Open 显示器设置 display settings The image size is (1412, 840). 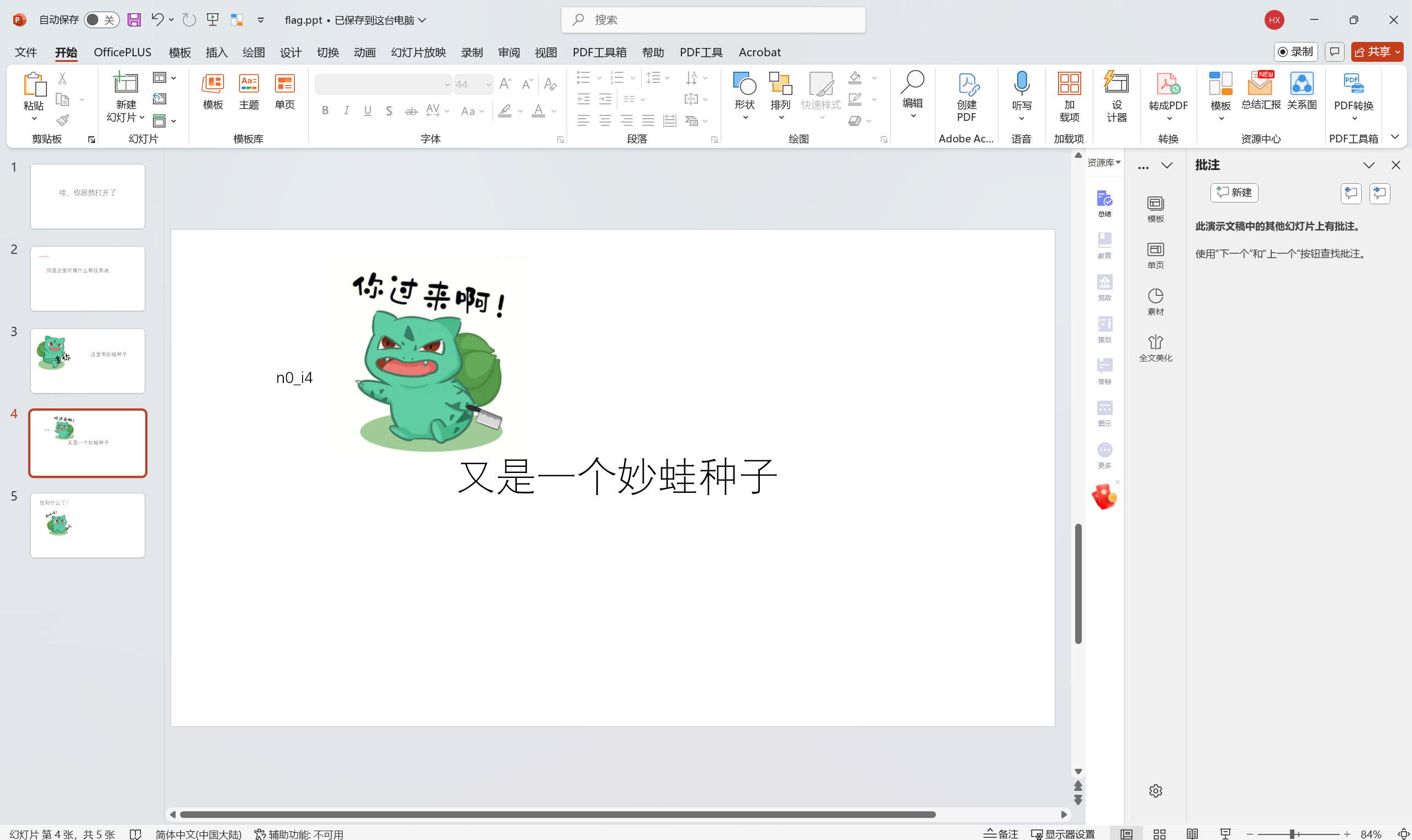click(1063, 834)
